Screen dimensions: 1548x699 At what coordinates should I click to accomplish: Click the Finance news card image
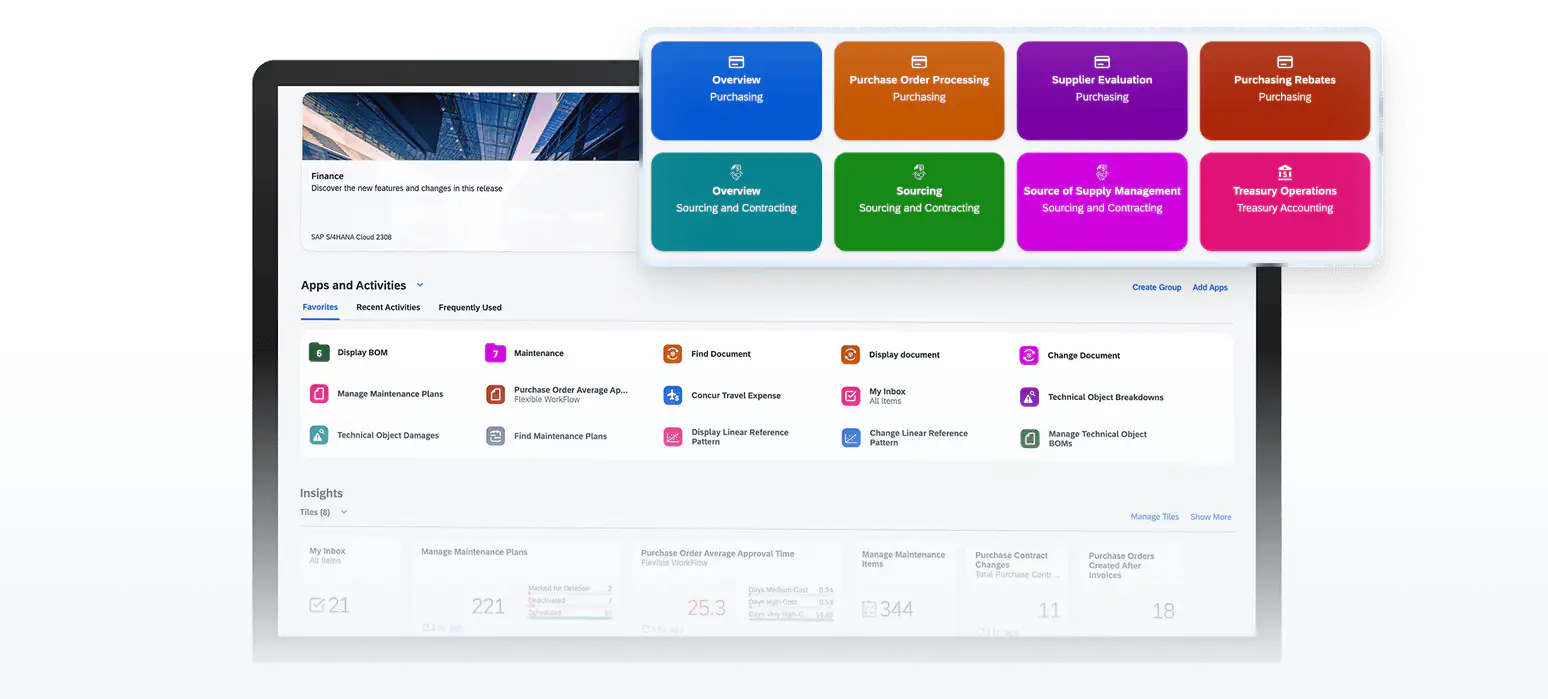tap(470, 127)
